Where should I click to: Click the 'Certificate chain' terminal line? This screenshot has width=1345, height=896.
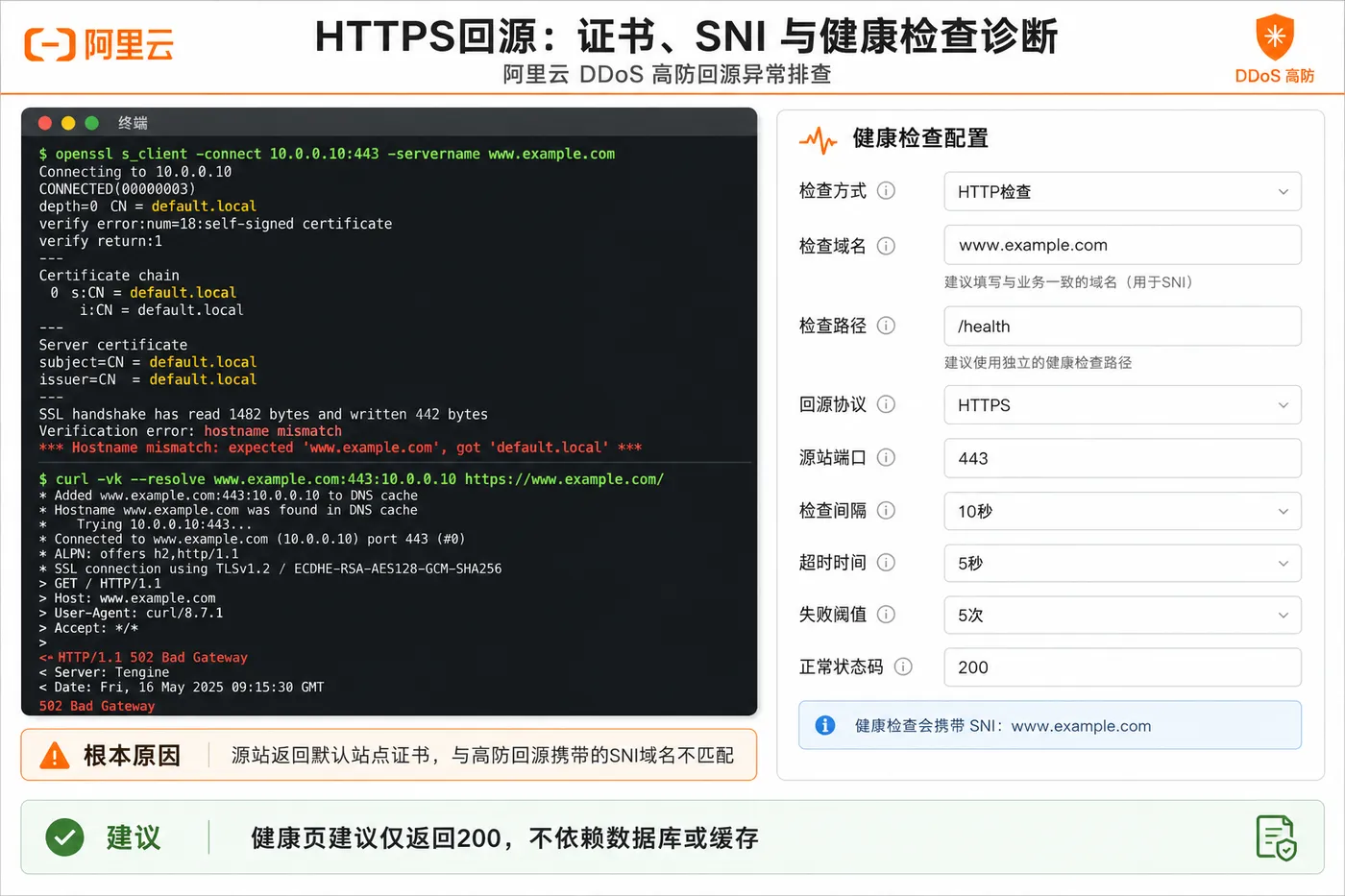pyautogui.click(x=109, y=276)
